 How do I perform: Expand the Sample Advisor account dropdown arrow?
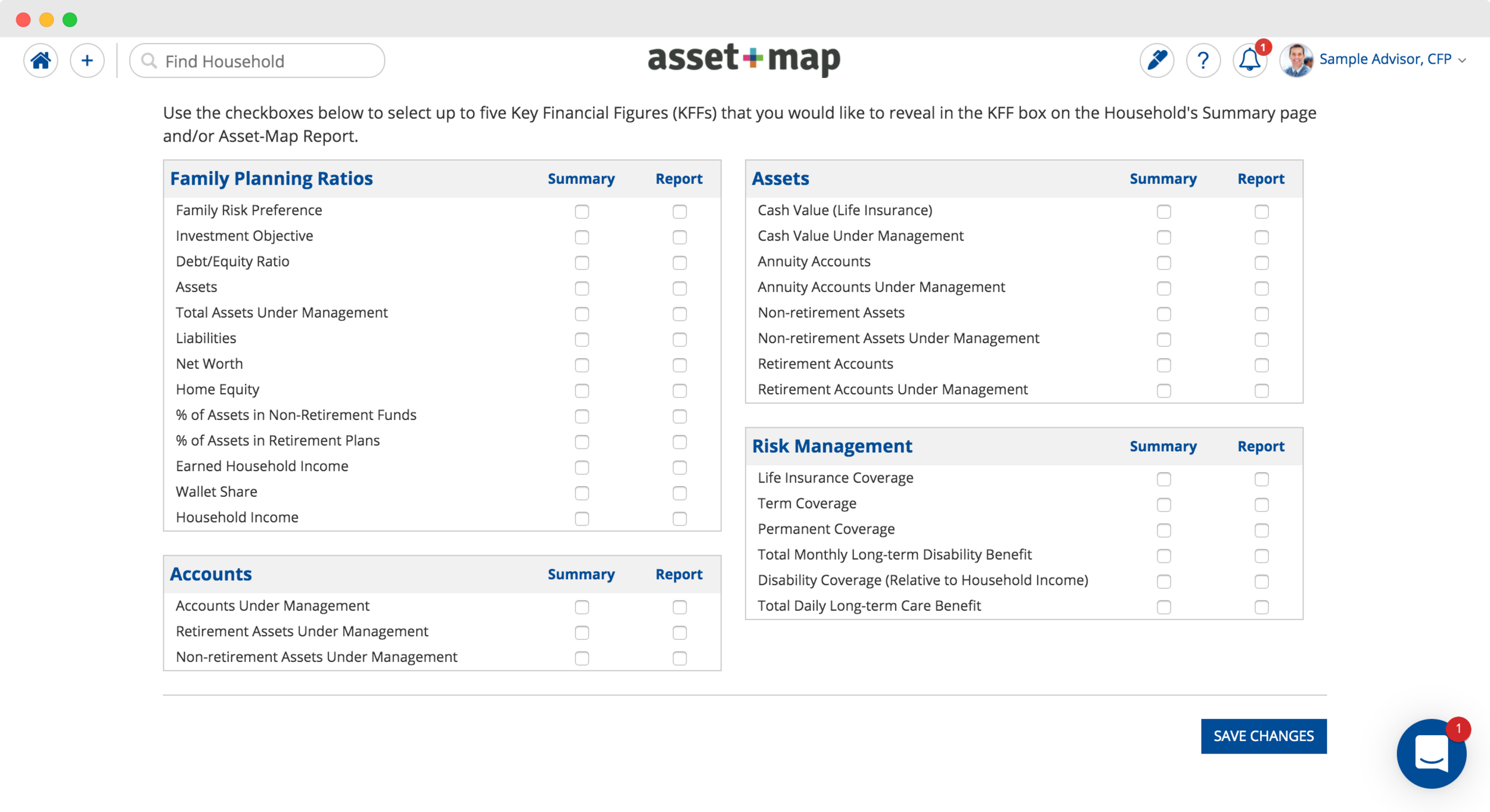pyautogui.click(x=1462, y=60)
